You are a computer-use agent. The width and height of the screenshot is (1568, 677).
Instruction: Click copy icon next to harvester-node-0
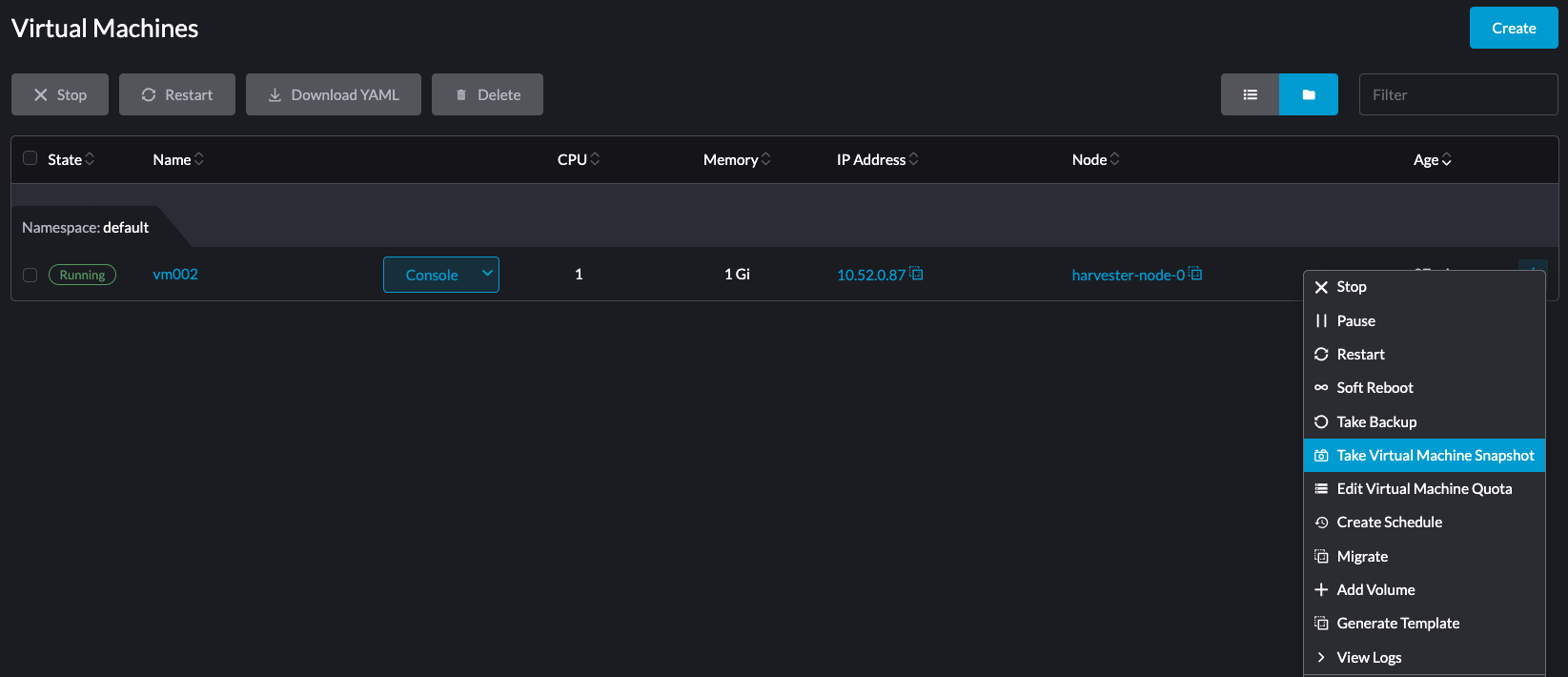(1195, 274)
